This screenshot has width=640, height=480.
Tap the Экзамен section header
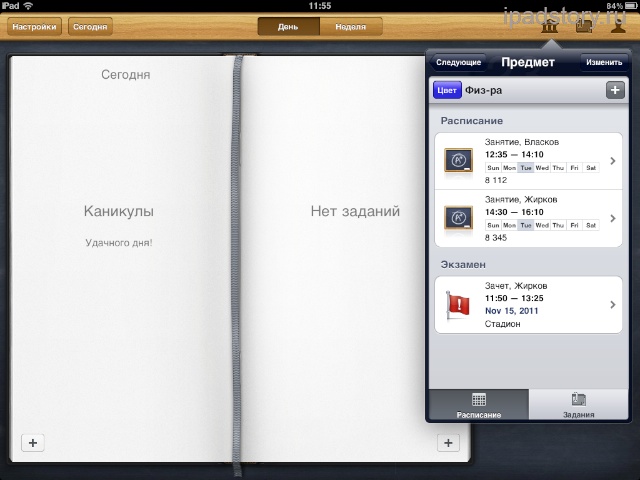pyautogui.click(x=463, y=264)
